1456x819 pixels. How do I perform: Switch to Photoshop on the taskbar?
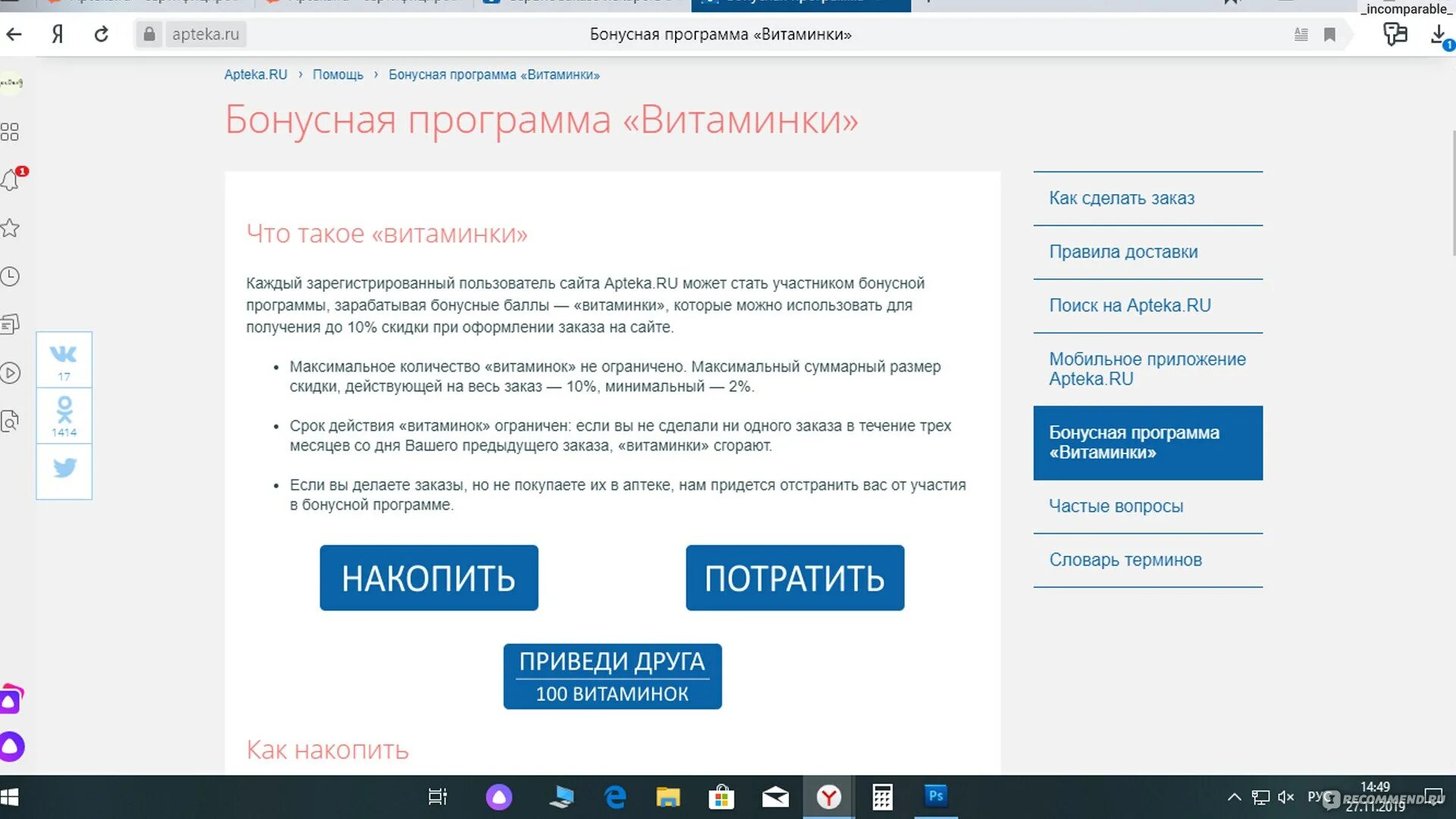point(936,796)
